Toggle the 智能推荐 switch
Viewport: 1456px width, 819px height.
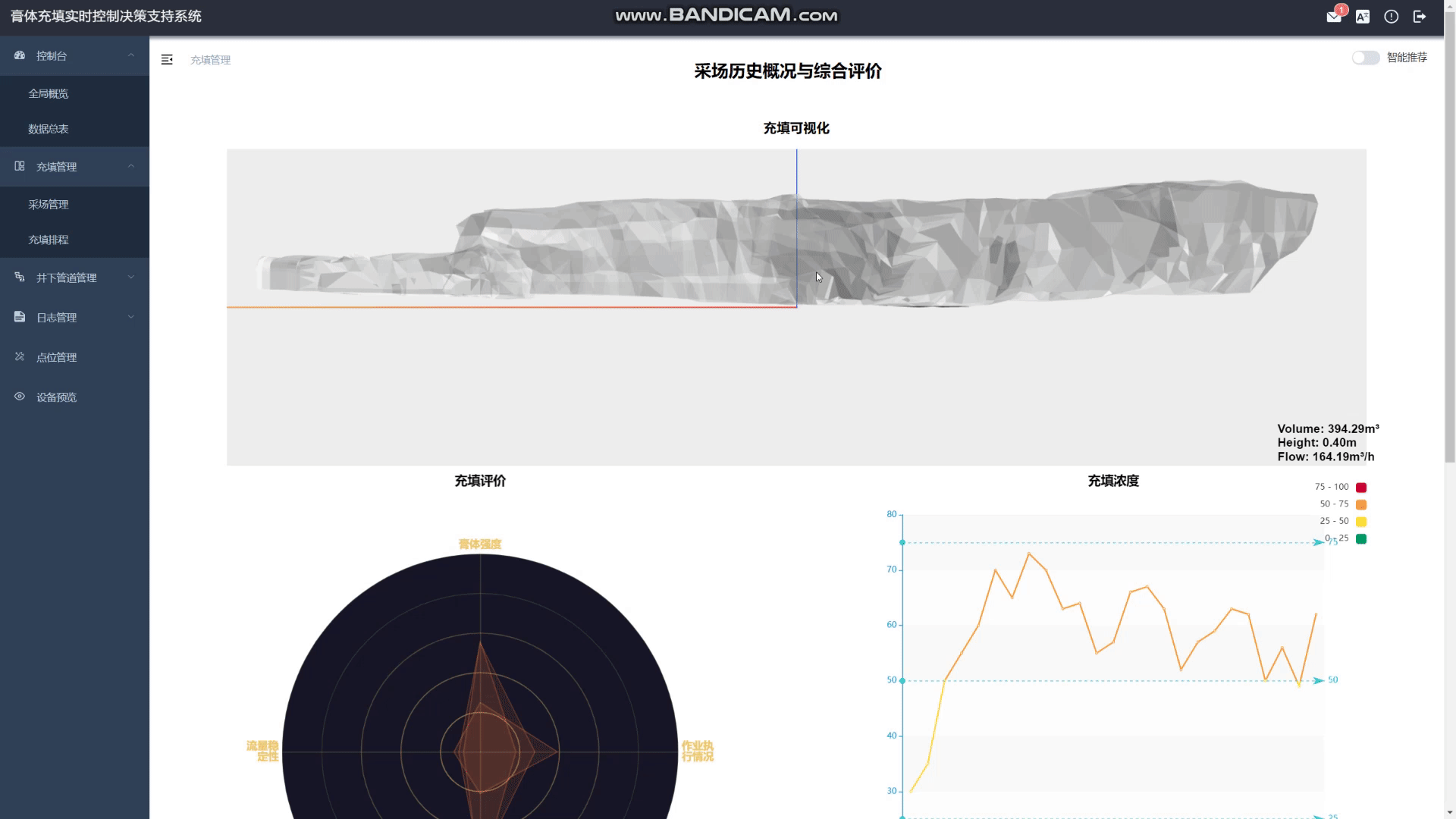pyautogui.click(x=1366, y=58)
